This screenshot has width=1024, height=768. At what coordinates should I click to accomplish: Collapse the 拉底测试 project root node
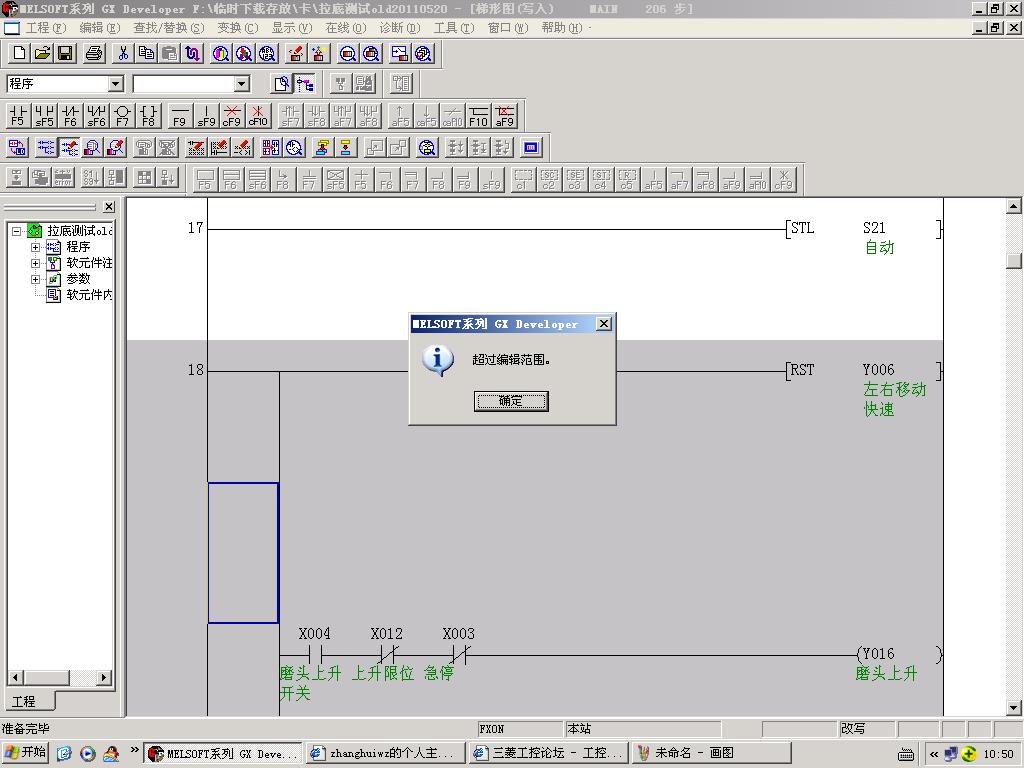(x=17, y=231)
